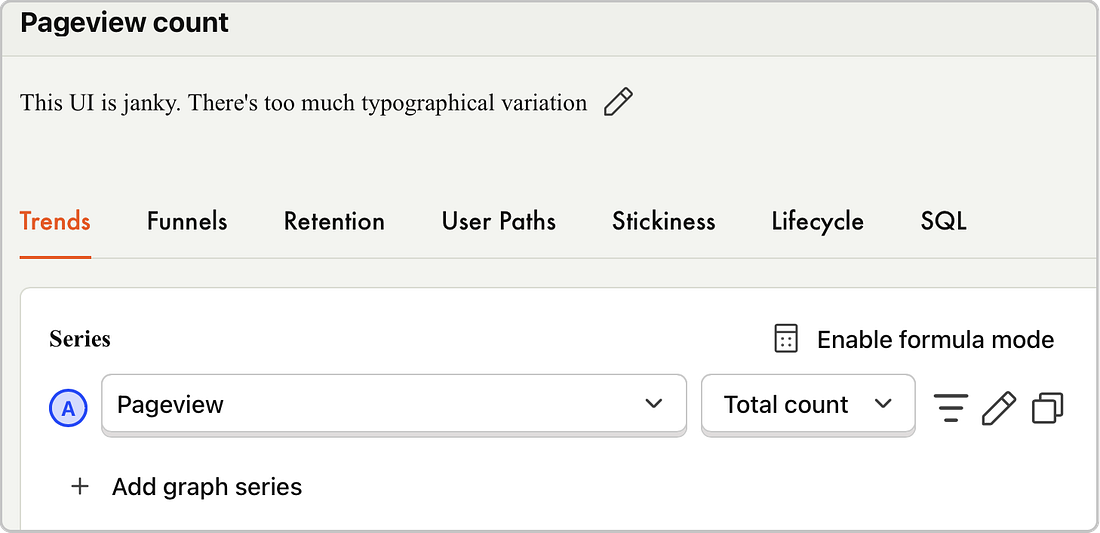Click the blue A series badge

[67, 408]
